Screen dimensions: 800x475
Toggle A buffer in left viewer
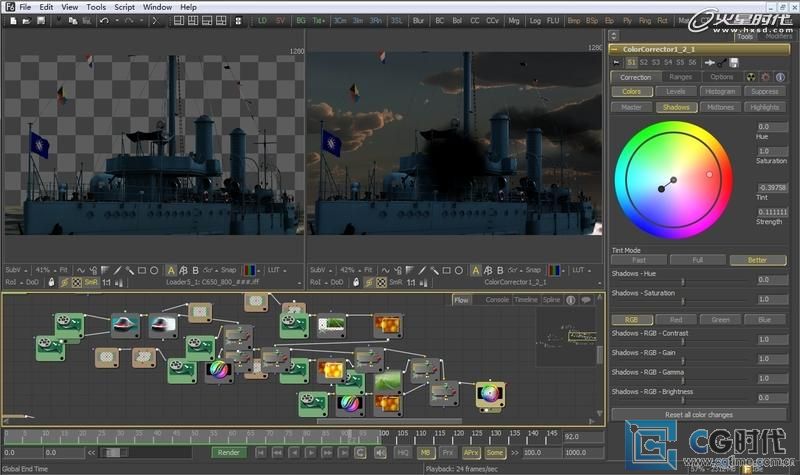[171, 270]
